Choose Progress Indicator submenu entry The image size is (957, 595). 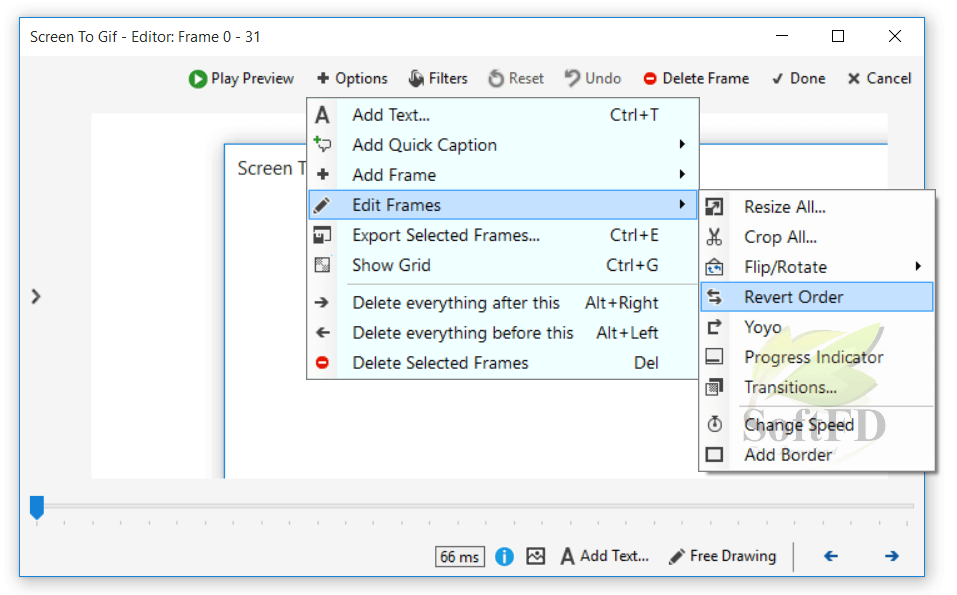pos(817,357)
